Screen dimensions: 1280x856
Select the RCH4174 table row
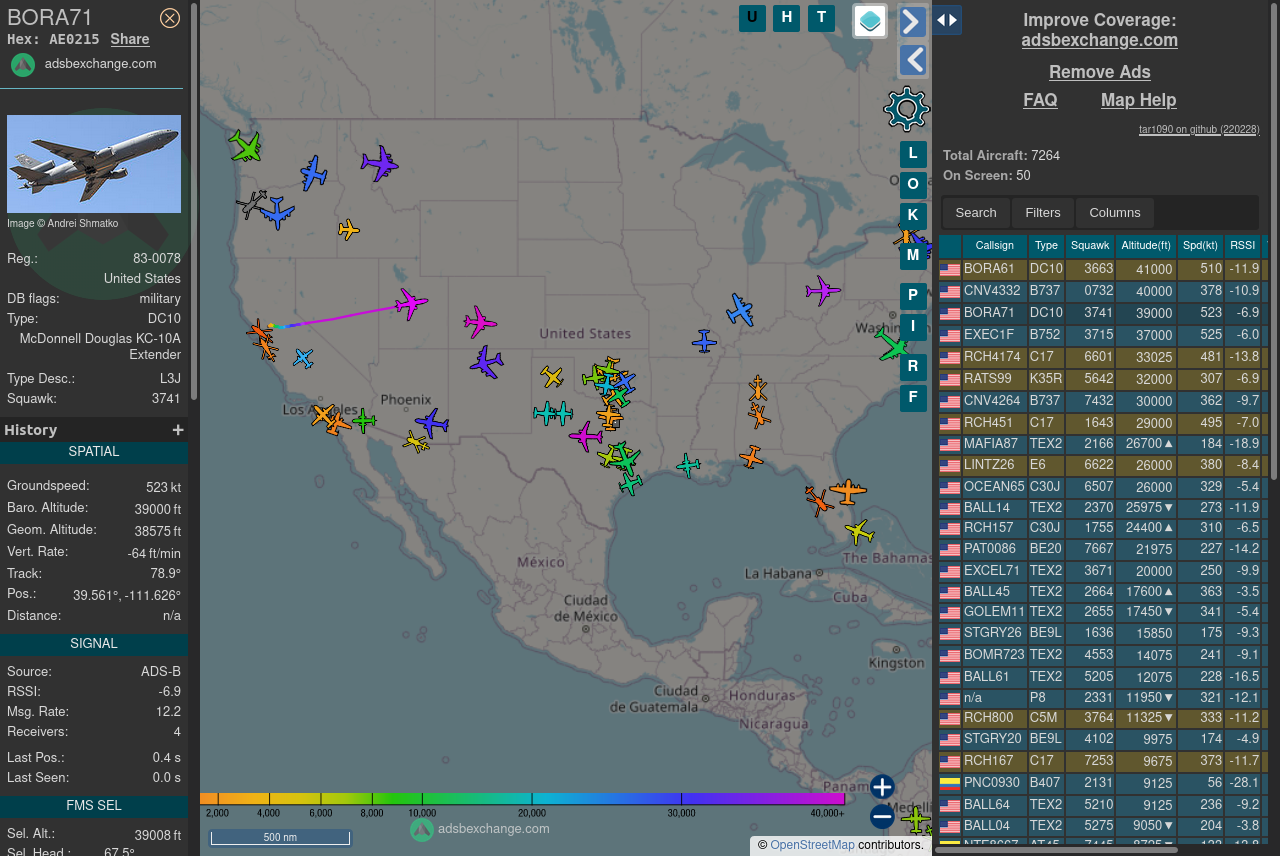[1103, 356]
